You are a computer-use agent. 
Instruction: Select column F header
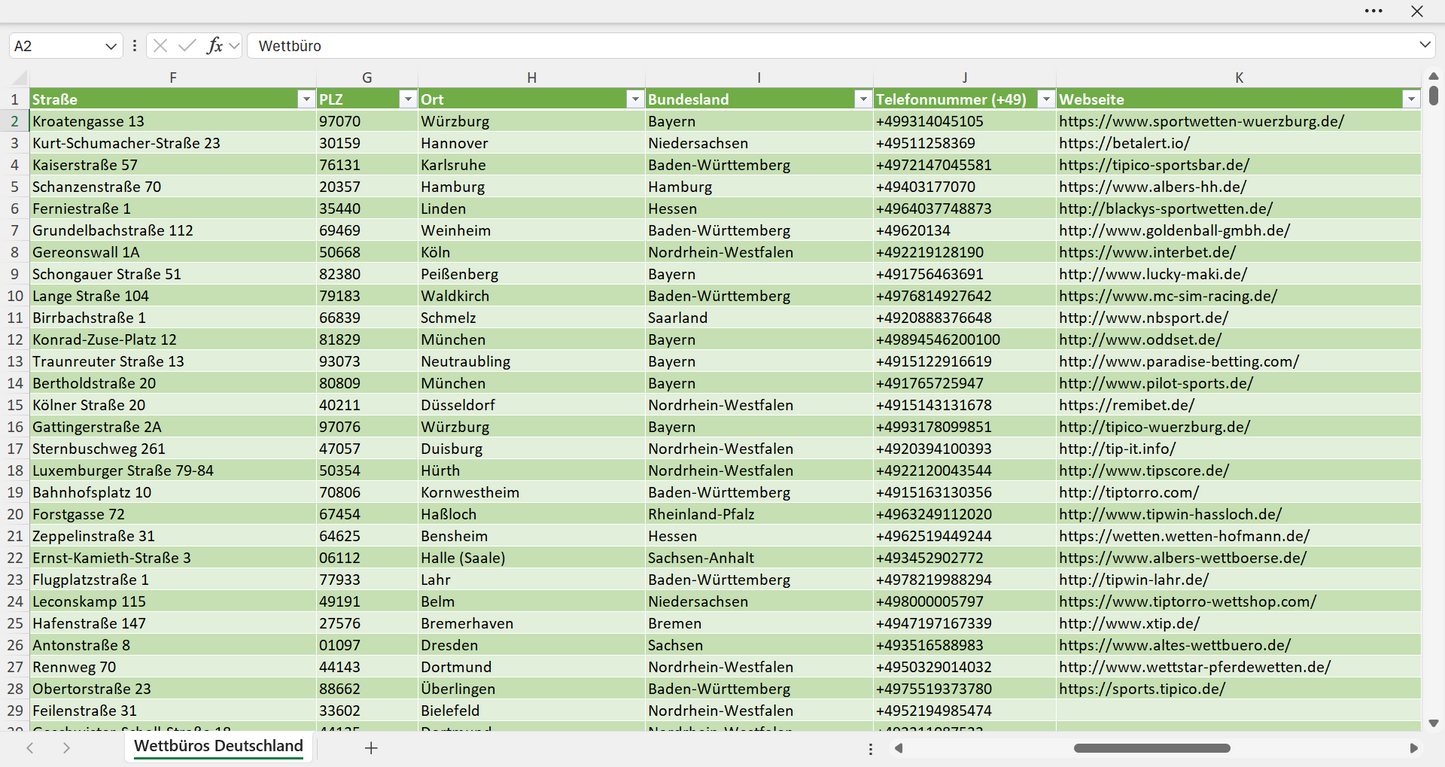point(173,78)
